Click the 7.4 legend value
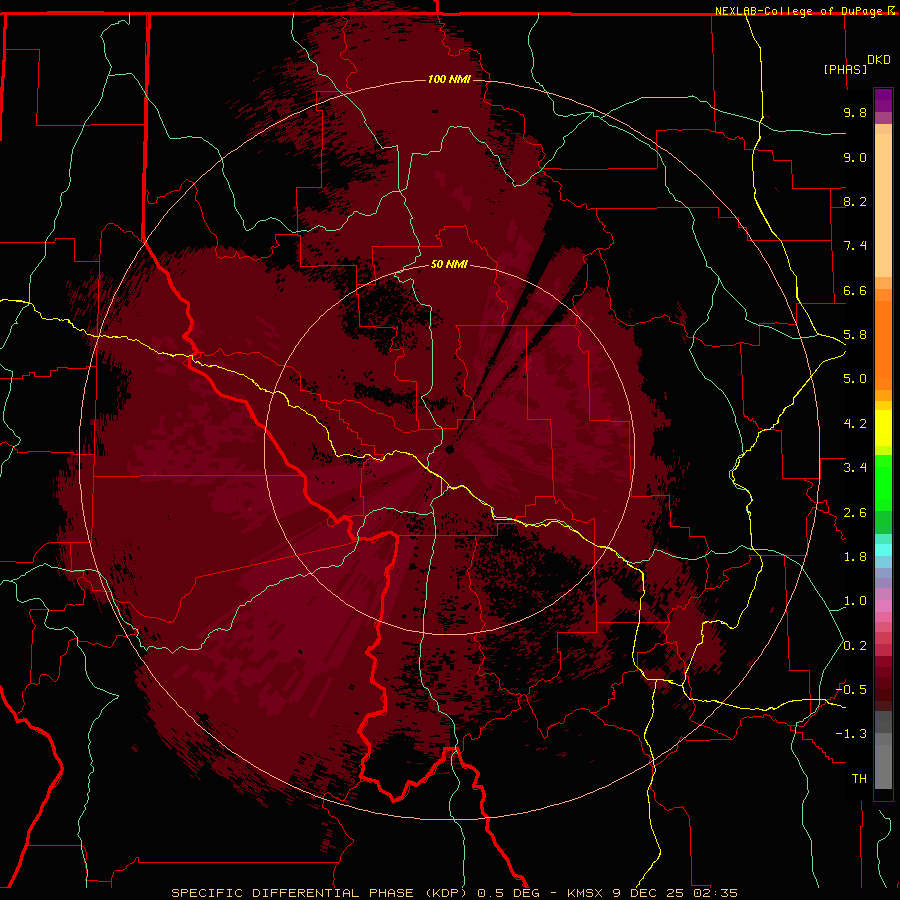Image resolution: width=900 pixels, height=900 pixels. pyautogui.click(x=855, y=246)
